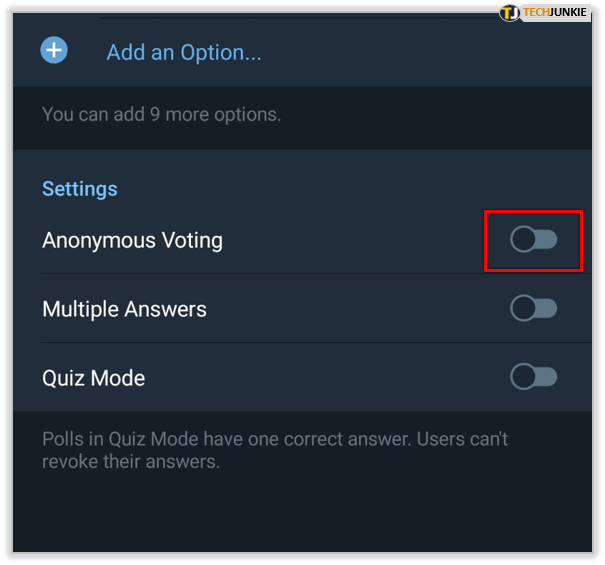Click the Settings section header
Screen dimensions: 605x565
(x=79, y=189)
